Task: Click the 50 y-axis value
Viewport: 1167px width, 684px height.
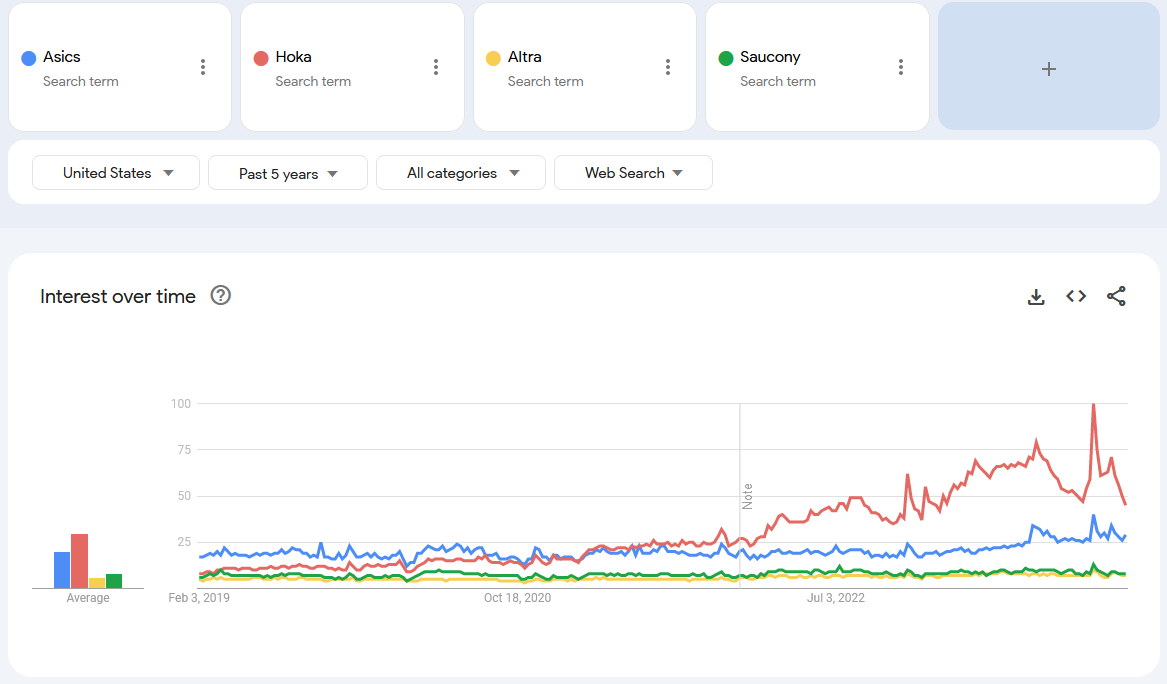Action: (184, 496)
